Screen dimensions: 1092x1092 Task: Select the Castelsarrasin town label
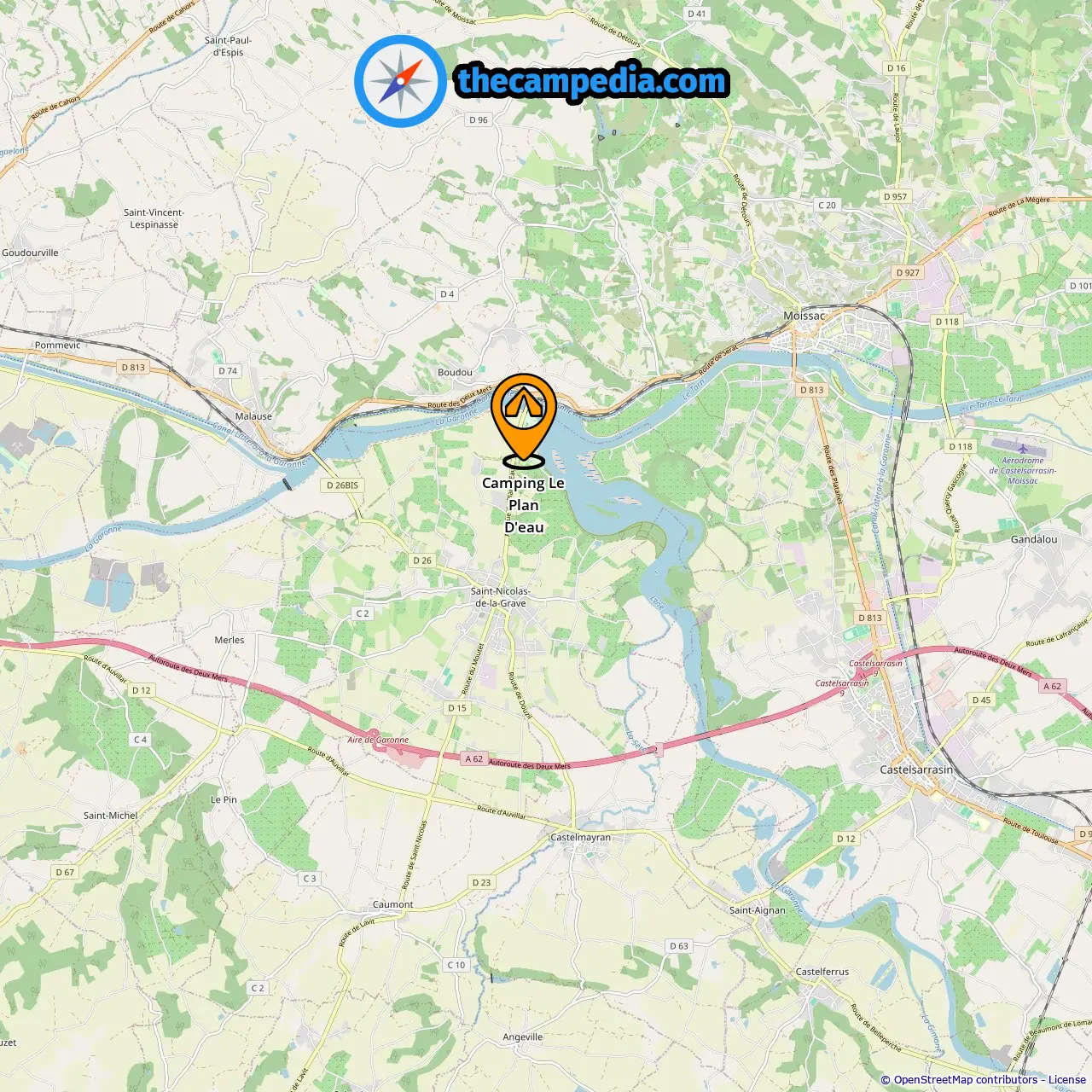click(x=916, y=770)
